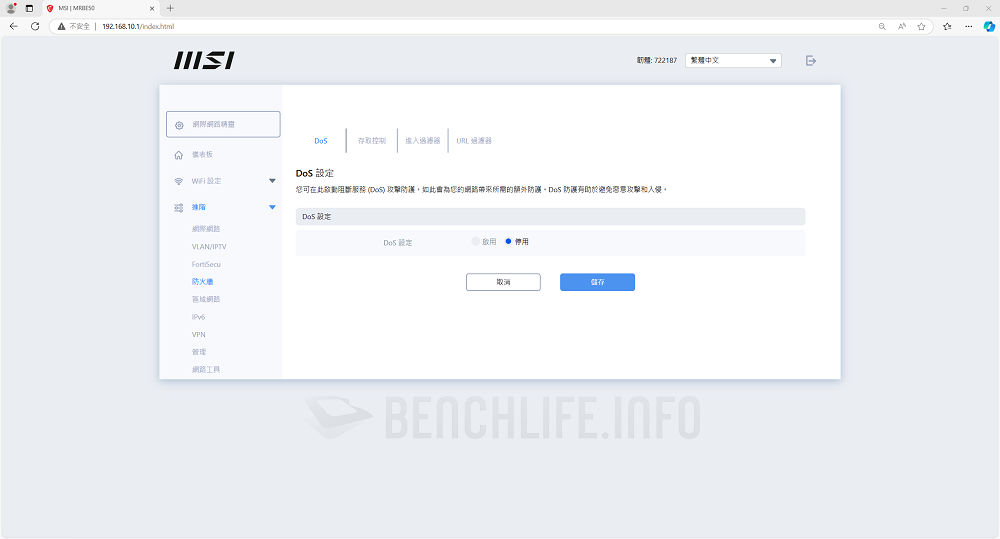Open the IPv6 settings page
Screen dimensions: 1000x539
[x=198, y=317]
